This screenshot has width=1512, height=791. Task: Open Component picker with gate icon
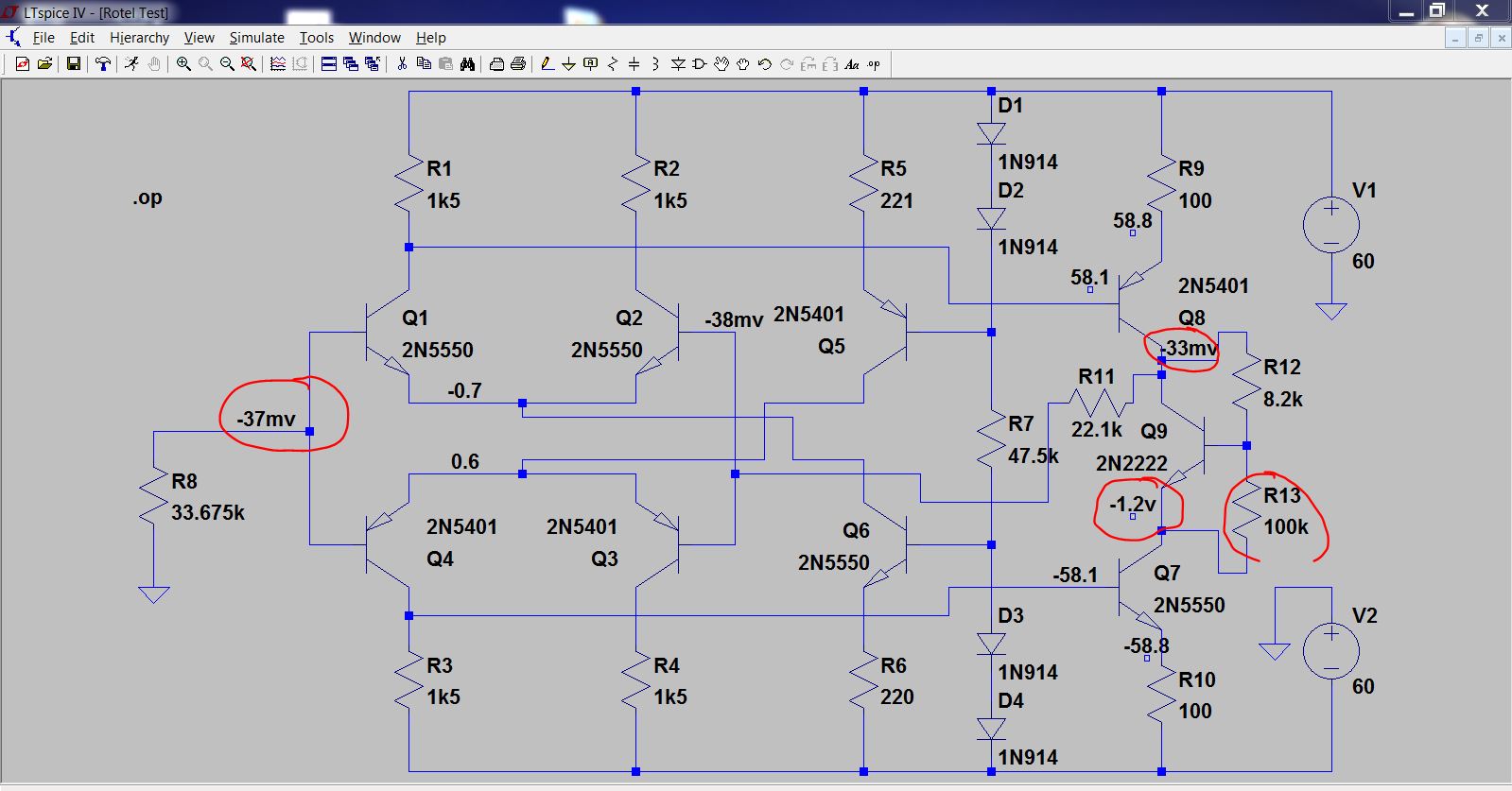[x=699, y=64]
